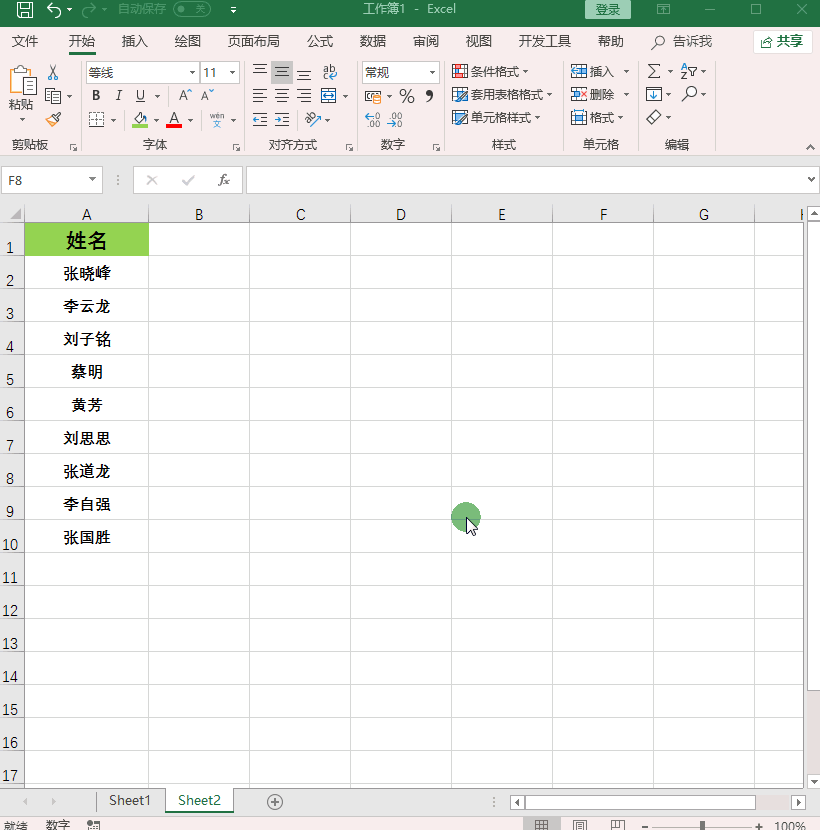820x830 pixels.
Task: Click the 登录 sign-in button
Action: pyautogui.click(x=607, y=9)
